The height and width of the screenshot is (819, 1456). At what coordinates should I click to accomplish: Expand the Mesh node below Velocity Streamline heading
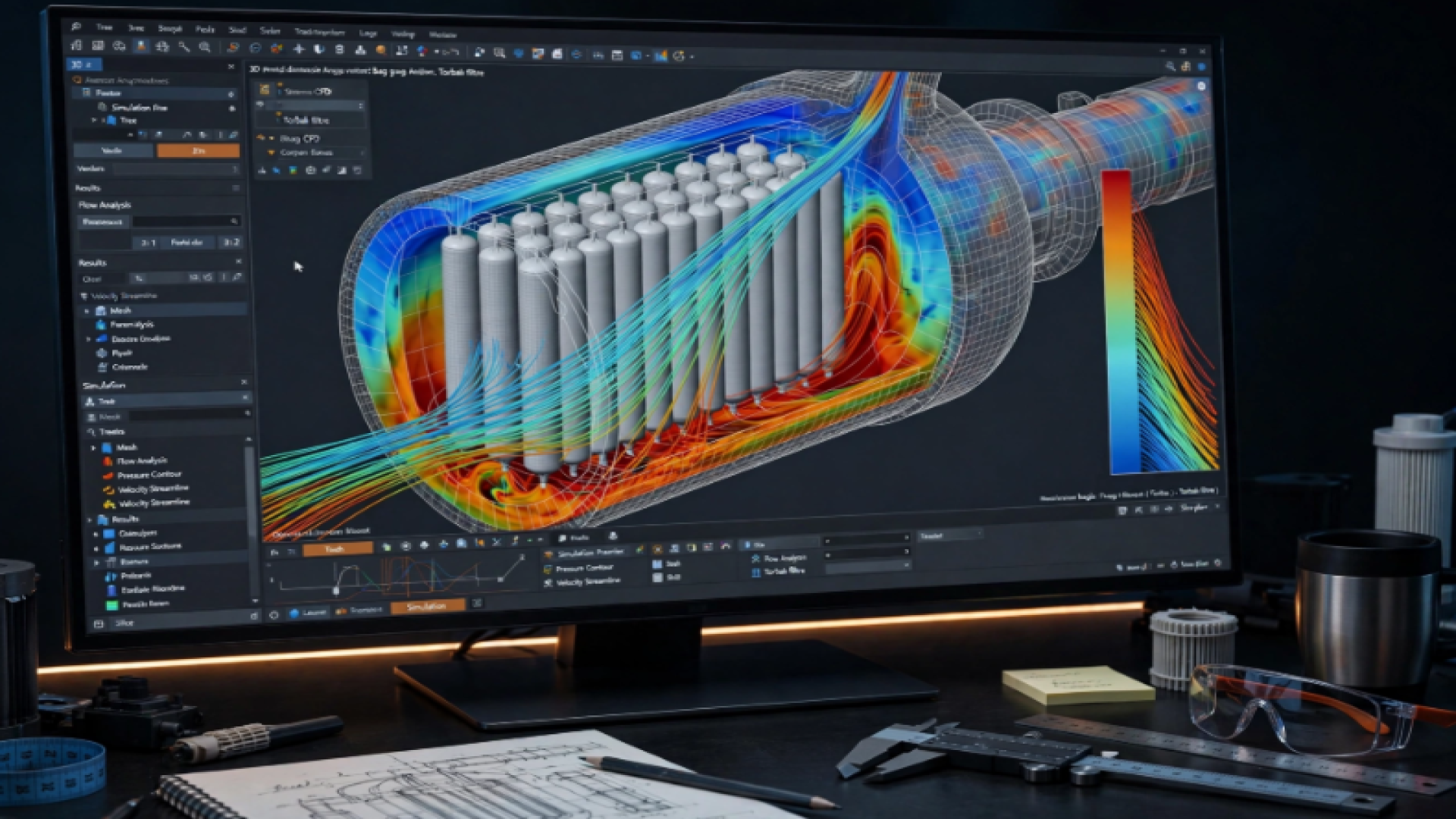86,311
